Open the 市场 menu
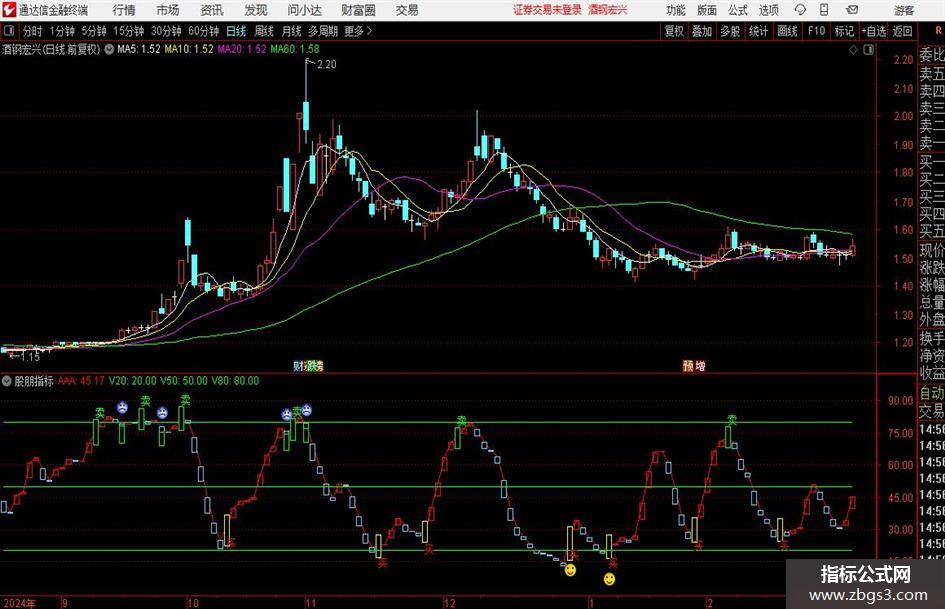Viewport: 945px width, 609px height. point(168,10)
